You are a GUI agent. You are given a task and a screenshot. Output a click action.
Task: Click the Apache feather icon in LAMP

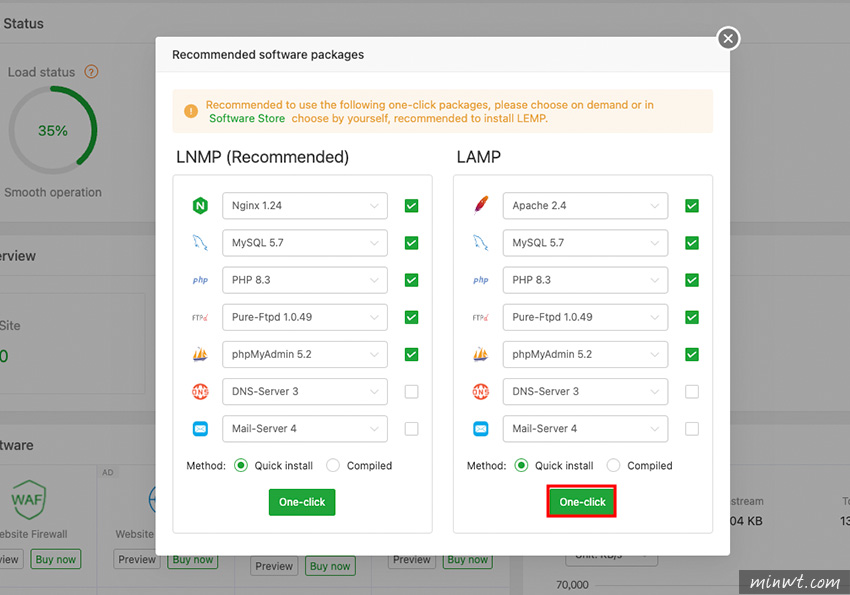[481, 206]
